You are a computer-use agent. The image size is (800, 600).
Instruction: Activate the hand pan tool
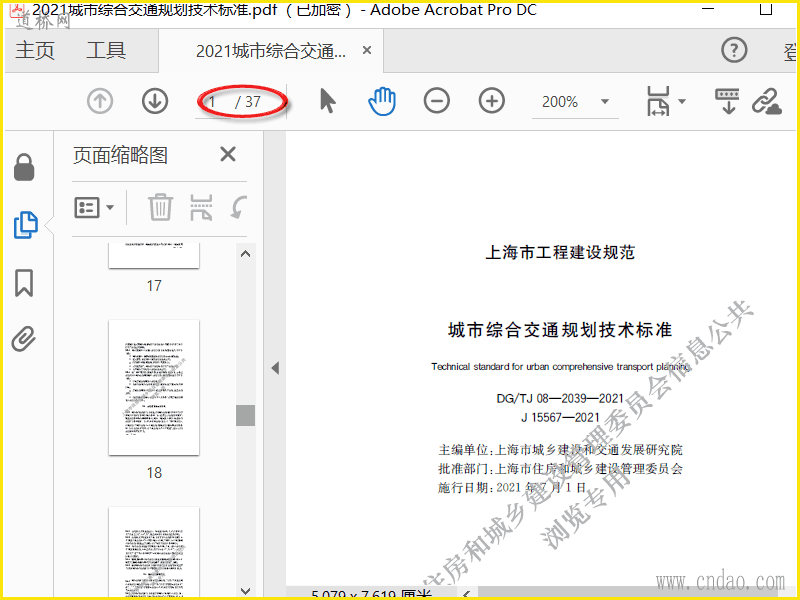pos(382,101)
